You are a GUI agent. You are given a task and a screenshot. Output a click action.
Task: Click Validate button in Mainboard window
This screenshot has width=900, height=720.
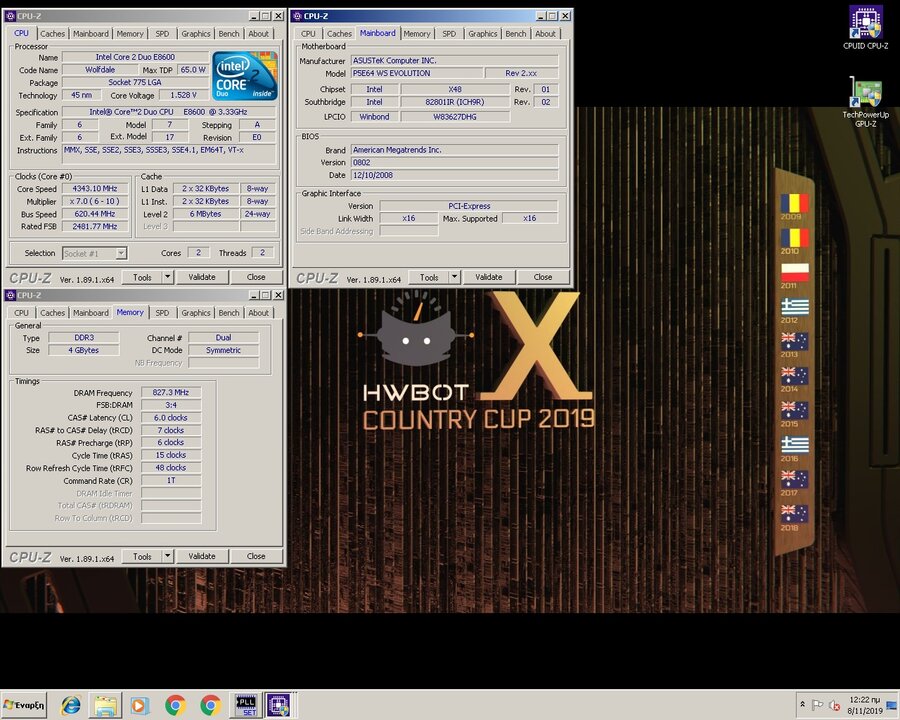pos(488,277)
